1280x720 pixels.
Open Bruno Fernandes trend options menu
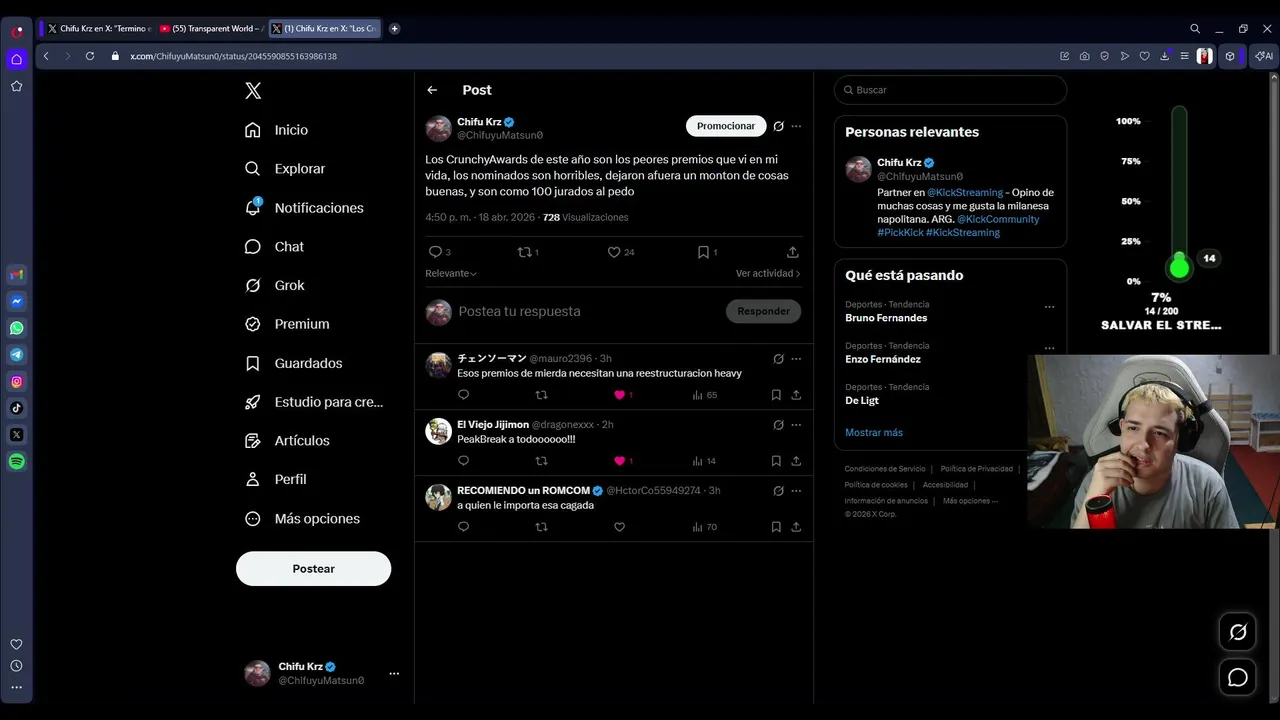1049,307
